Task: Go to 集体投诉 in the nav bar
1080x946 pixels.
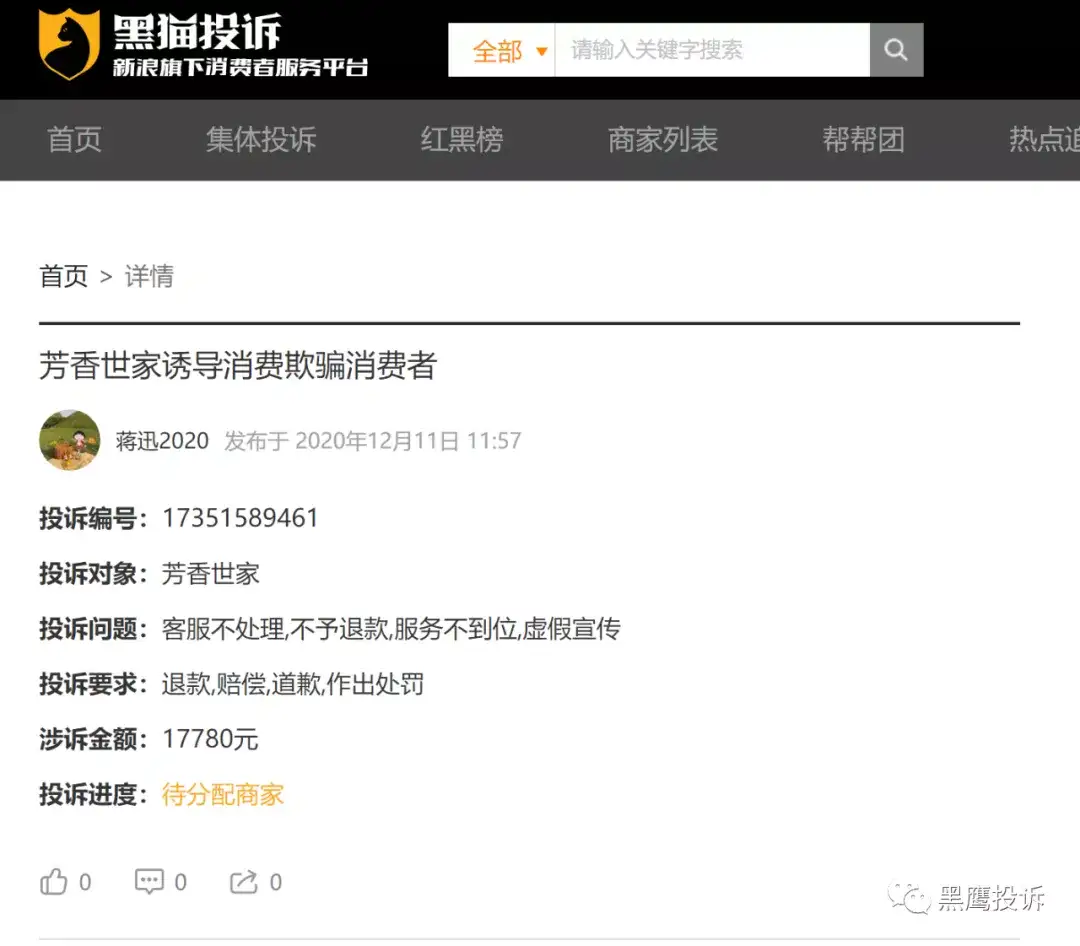Action: click(261, 140)
